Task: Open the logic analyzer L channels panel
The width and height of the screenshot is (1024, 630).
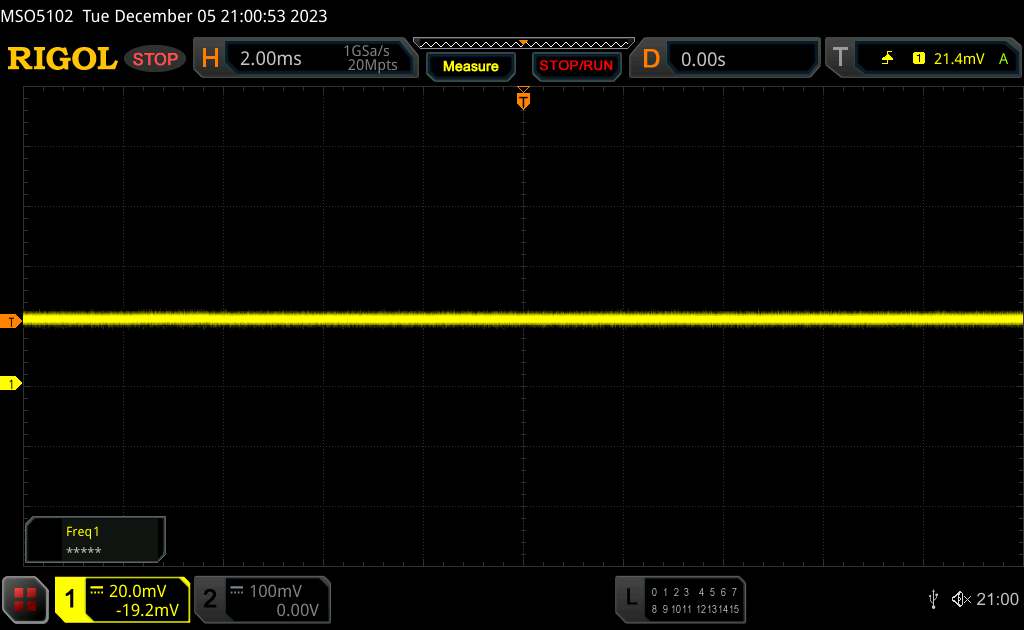Action: point(680,599)
